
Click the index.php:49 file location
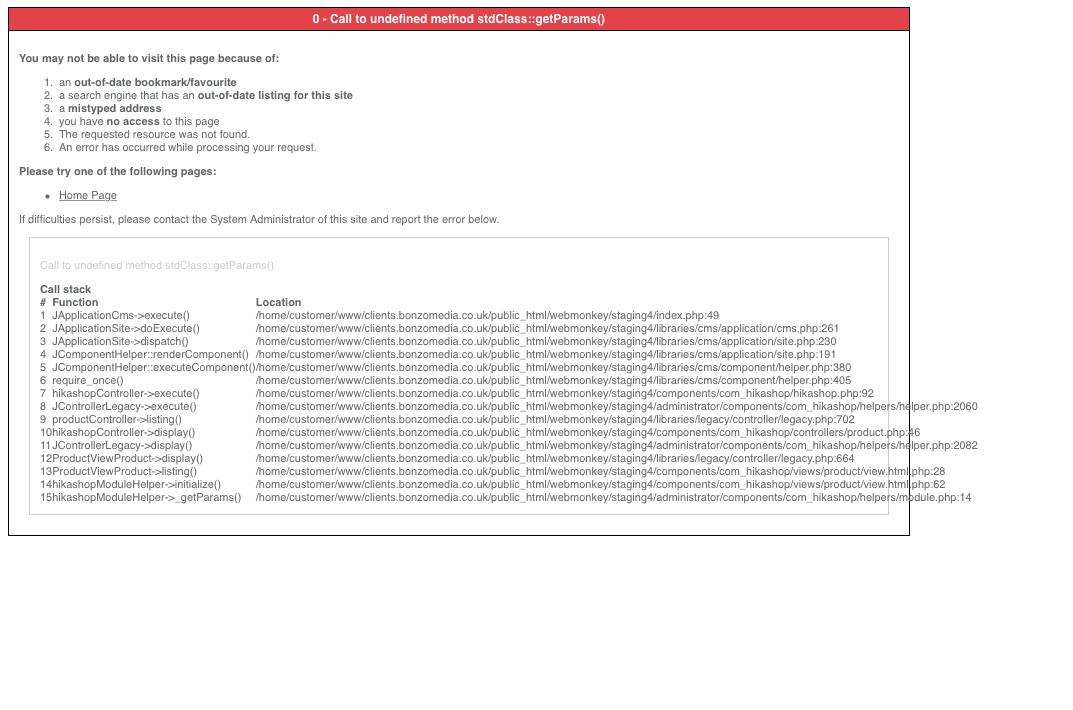pyautogui.click(x=487, y=315)
